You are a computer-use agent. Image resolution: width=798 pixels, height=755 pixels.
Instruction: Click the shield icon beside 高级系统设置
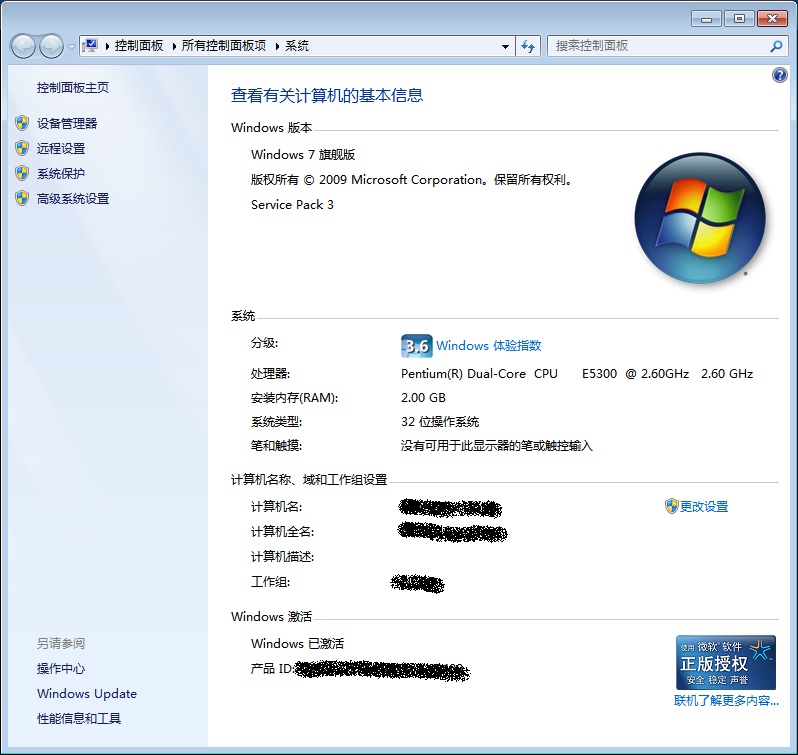[22, 198]
